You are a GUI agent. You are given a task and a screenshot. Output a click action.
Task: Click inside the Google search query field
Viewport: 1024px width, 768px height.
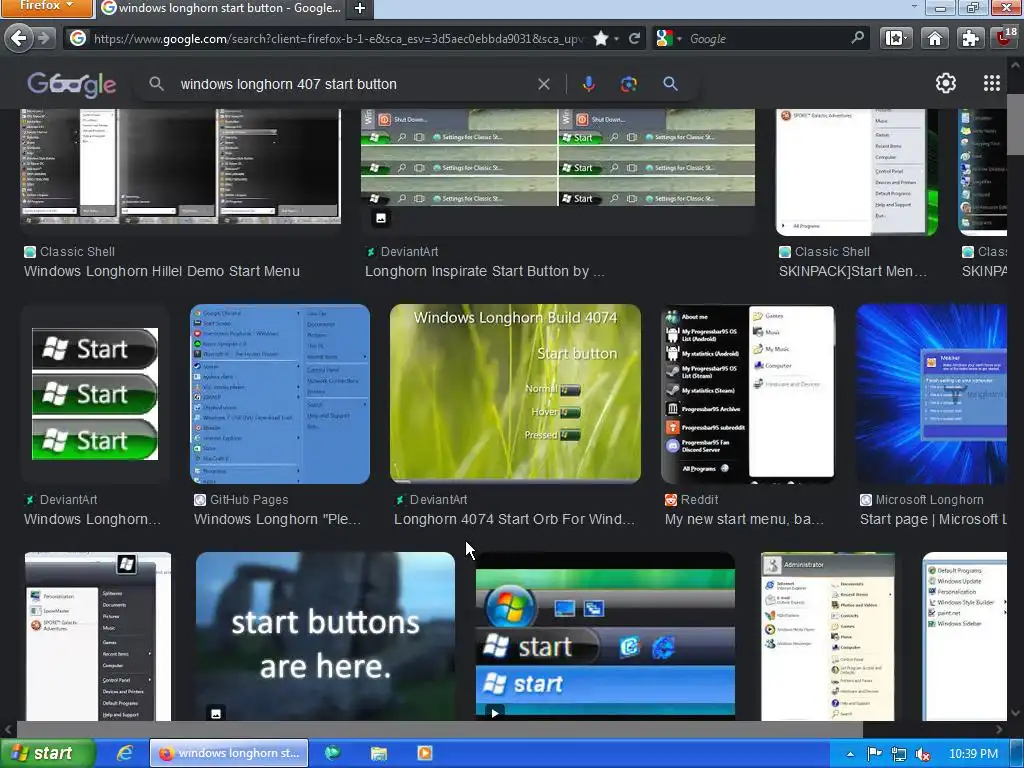point(353,84)
